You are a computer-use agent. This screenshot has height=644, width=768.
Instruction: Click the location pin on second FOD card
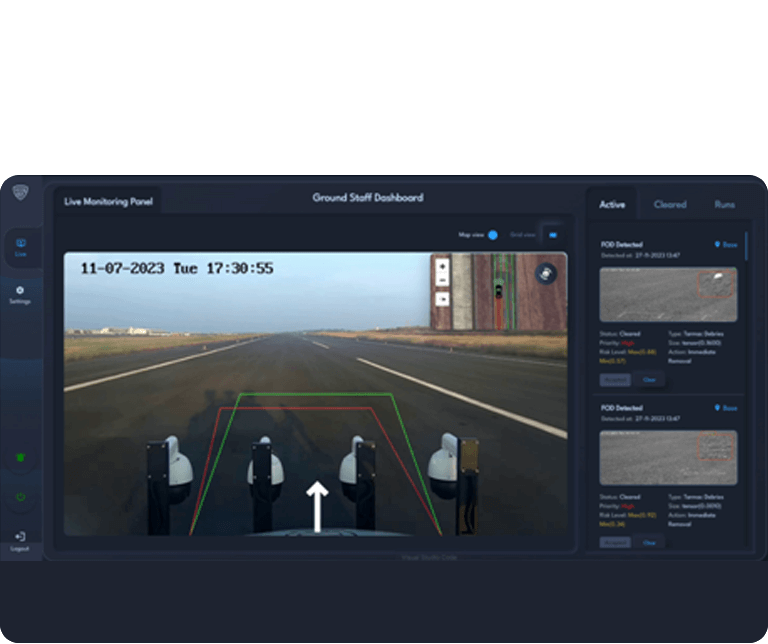(x=717, y=407)
